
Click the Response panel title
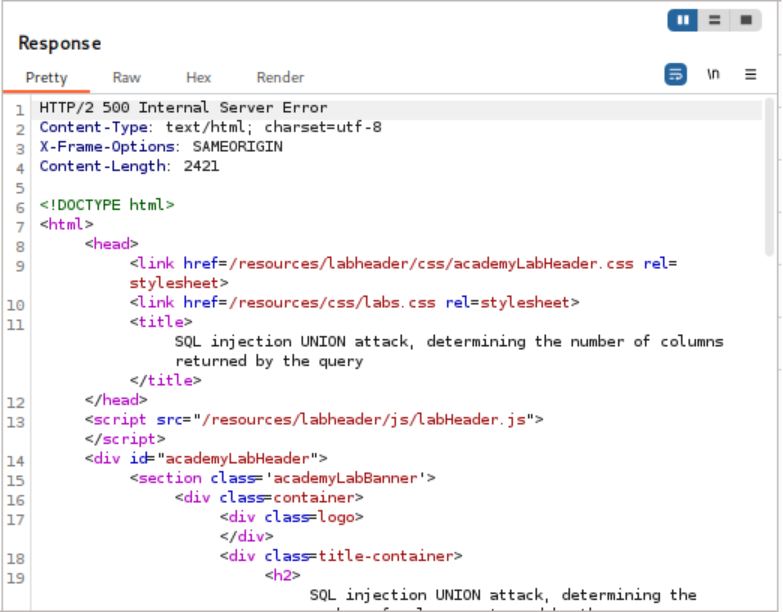(60, 43)
